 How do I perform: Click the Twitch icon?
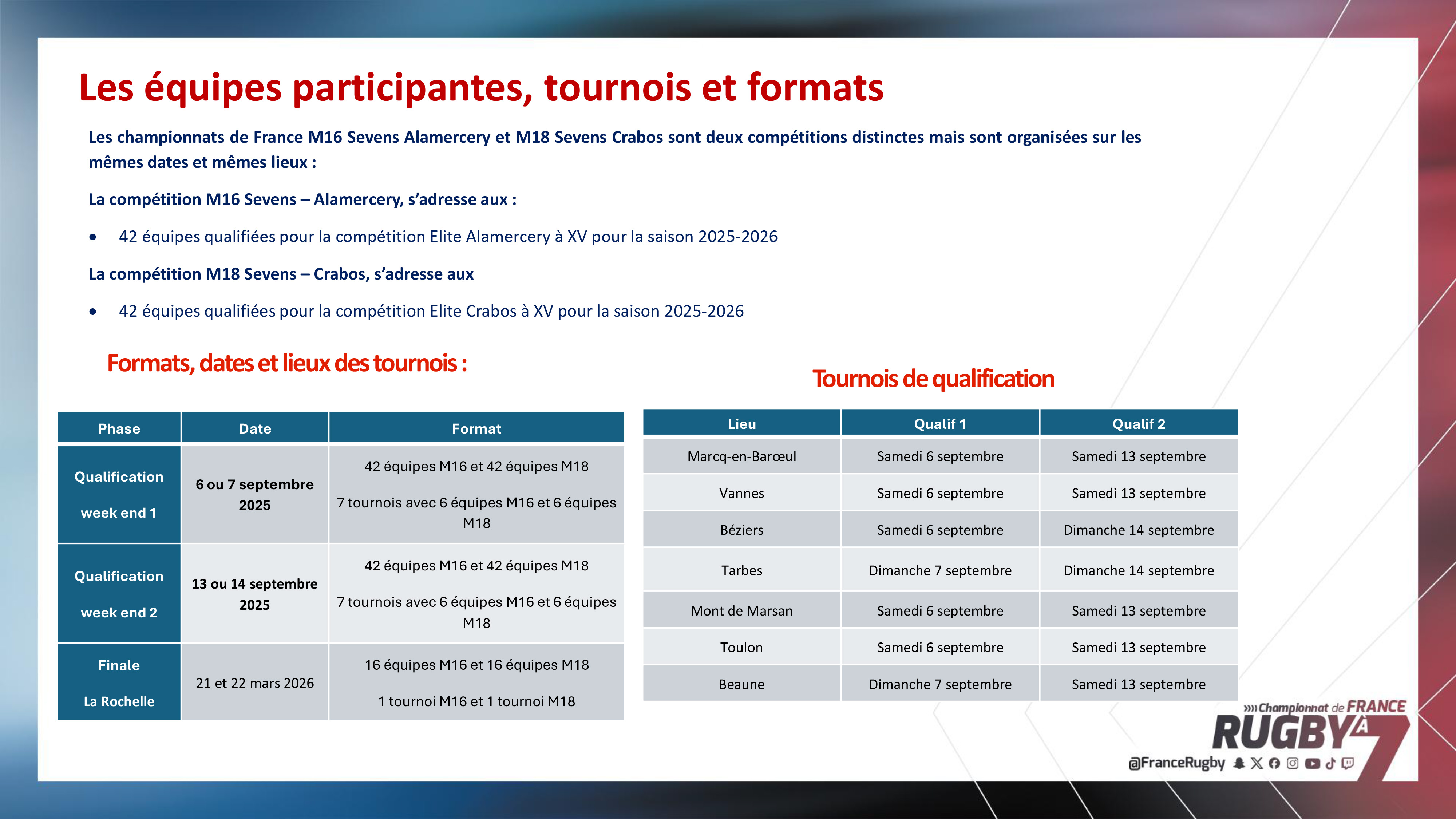[x=1348, y=764]
